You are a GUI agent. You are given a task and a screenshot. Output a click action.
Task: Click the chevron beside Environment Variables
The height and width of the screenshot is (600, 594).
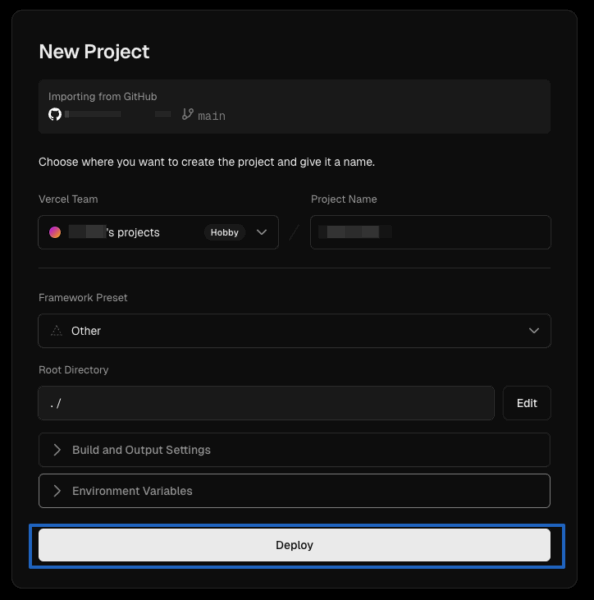(57, 491)
